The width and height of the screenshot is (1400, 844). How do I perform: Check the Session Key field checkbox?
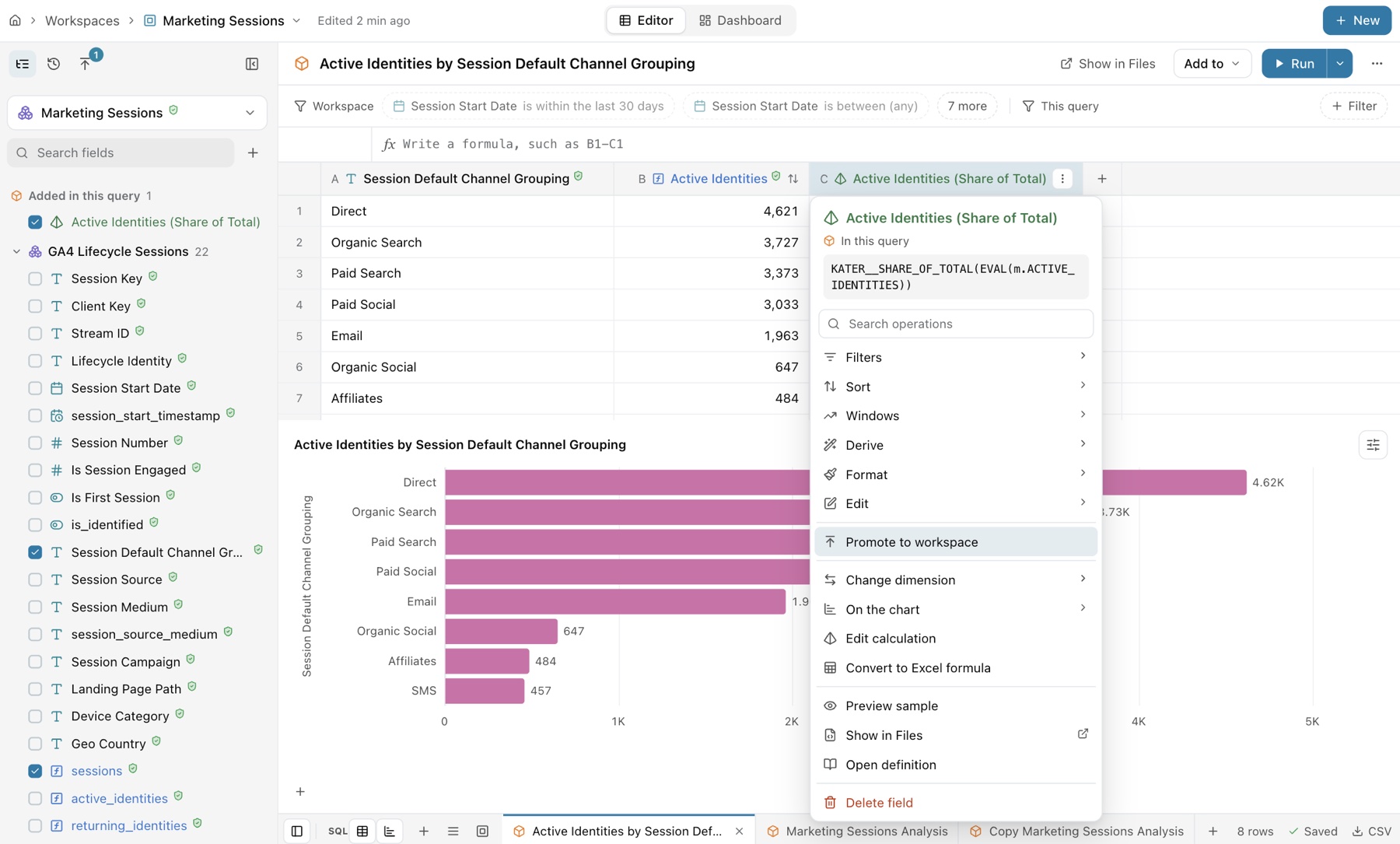tap(35, 278)
